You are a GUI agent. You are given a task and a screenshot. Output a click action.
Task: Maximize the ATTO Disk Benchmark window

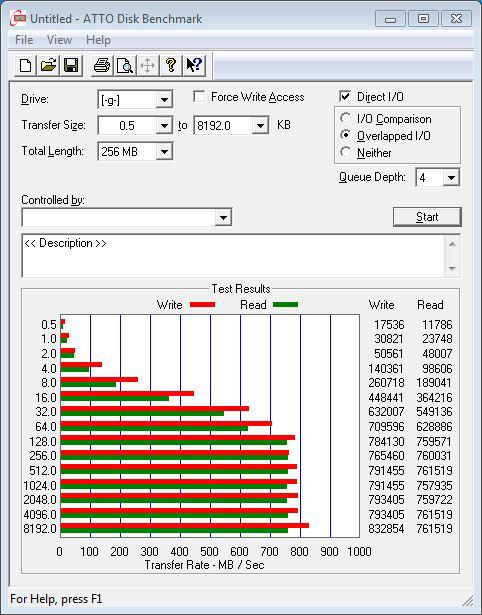pos(423,19)
